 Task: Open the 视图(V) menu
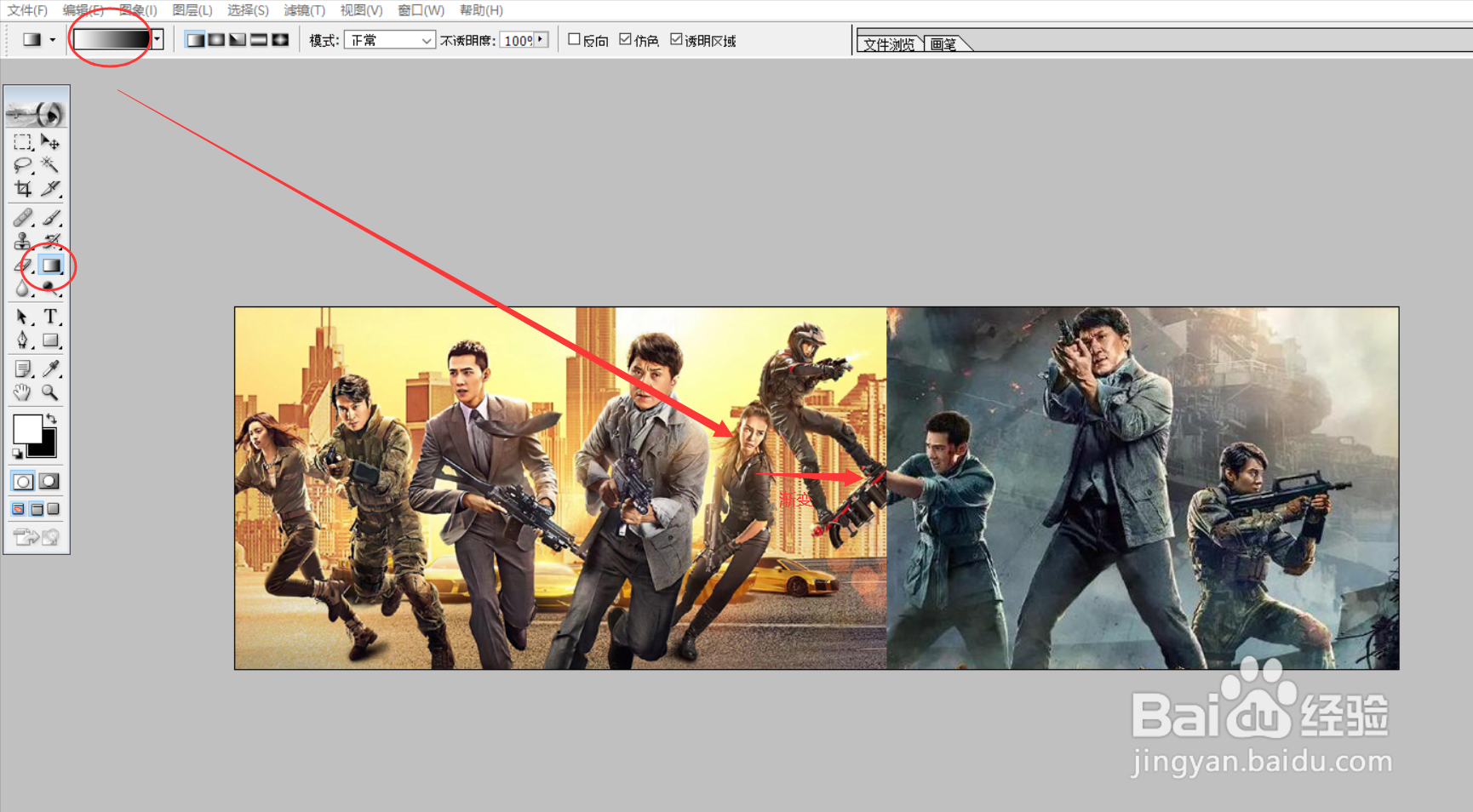361,10
